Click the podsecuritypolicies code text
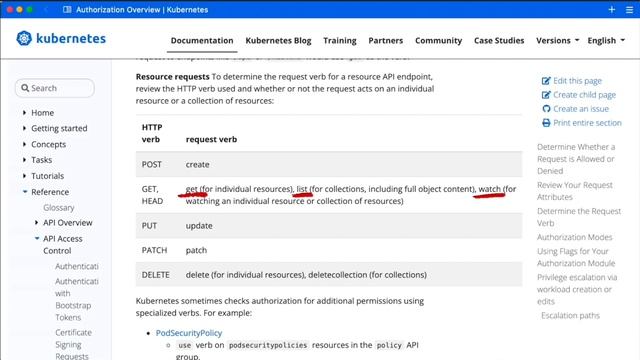 (267, 345)
